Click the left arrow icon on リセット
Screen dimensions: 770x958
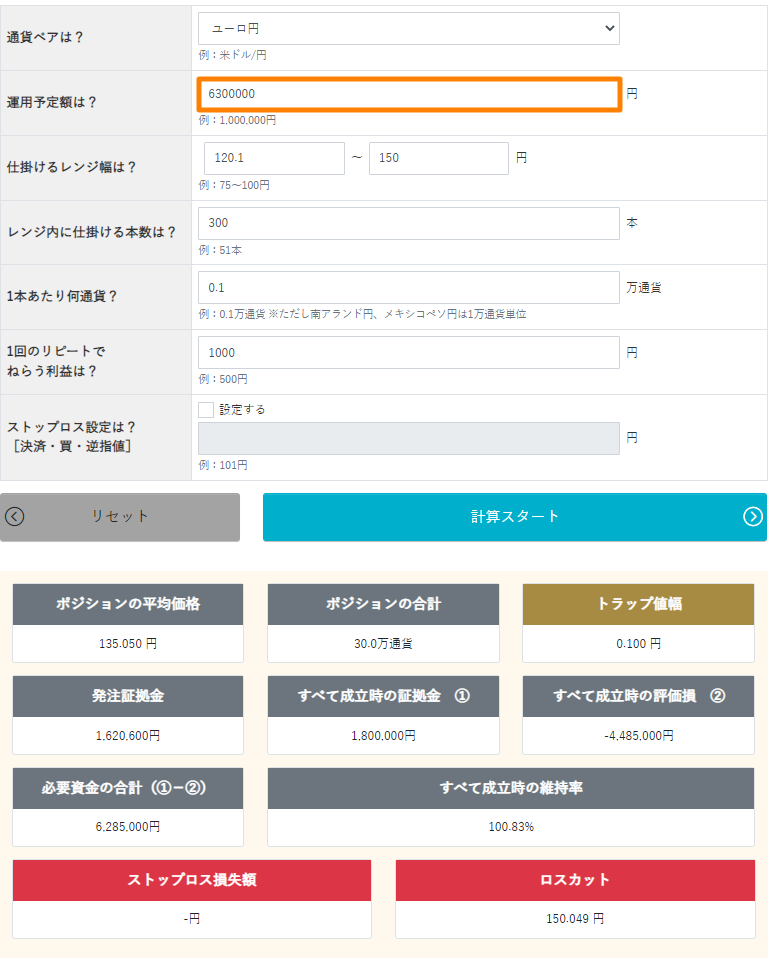point(15,517)
